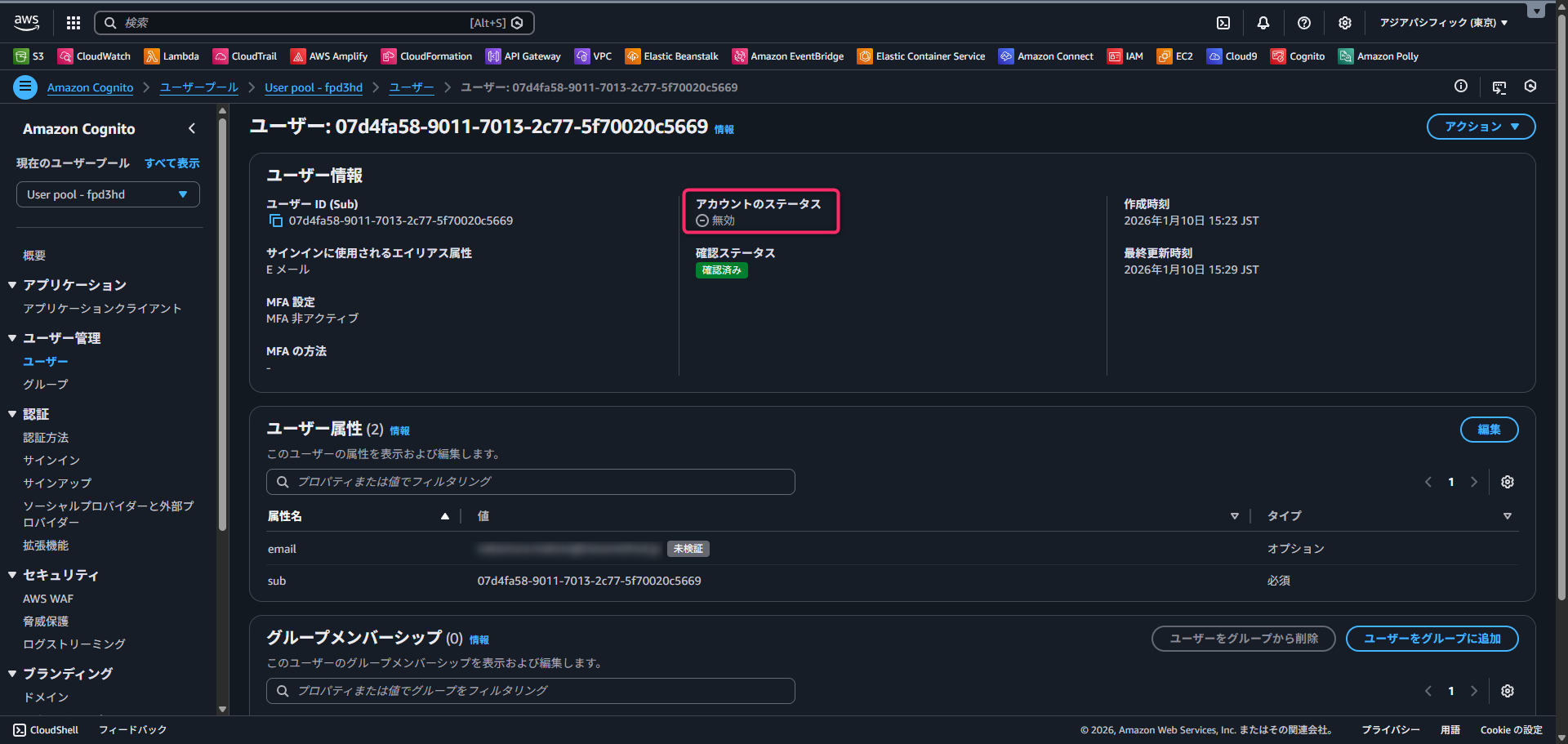Image resolution: width=1568 pixels, height=744 pixels.
Task: Open the アクション dropdown button
Action: coord(1481,127)
